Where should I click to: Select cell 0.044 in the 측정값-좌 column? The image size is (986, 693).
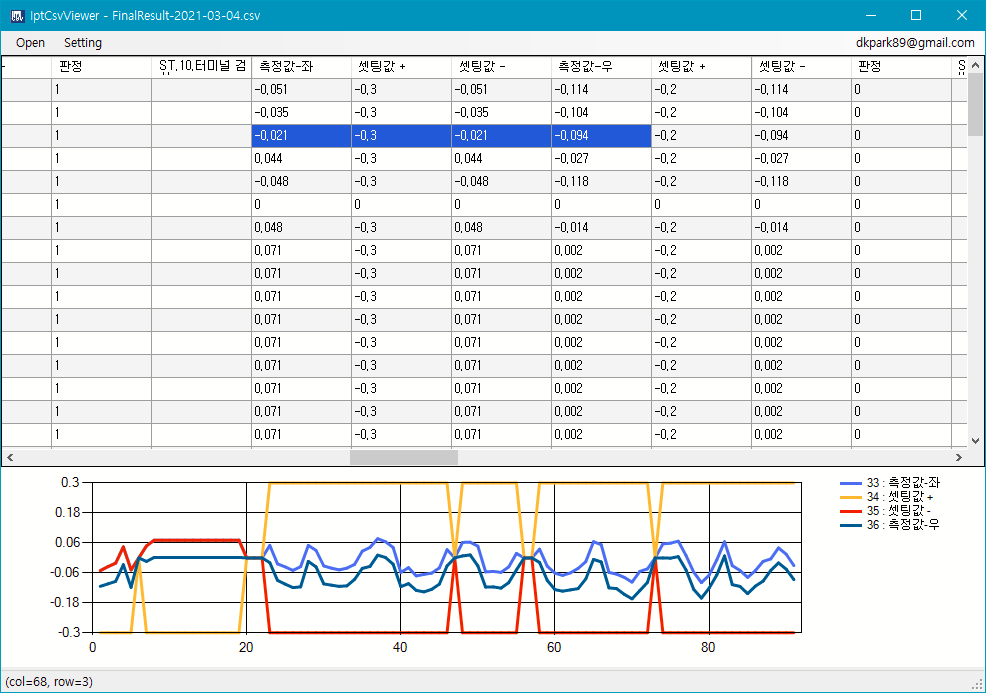[x=301, y=159]
